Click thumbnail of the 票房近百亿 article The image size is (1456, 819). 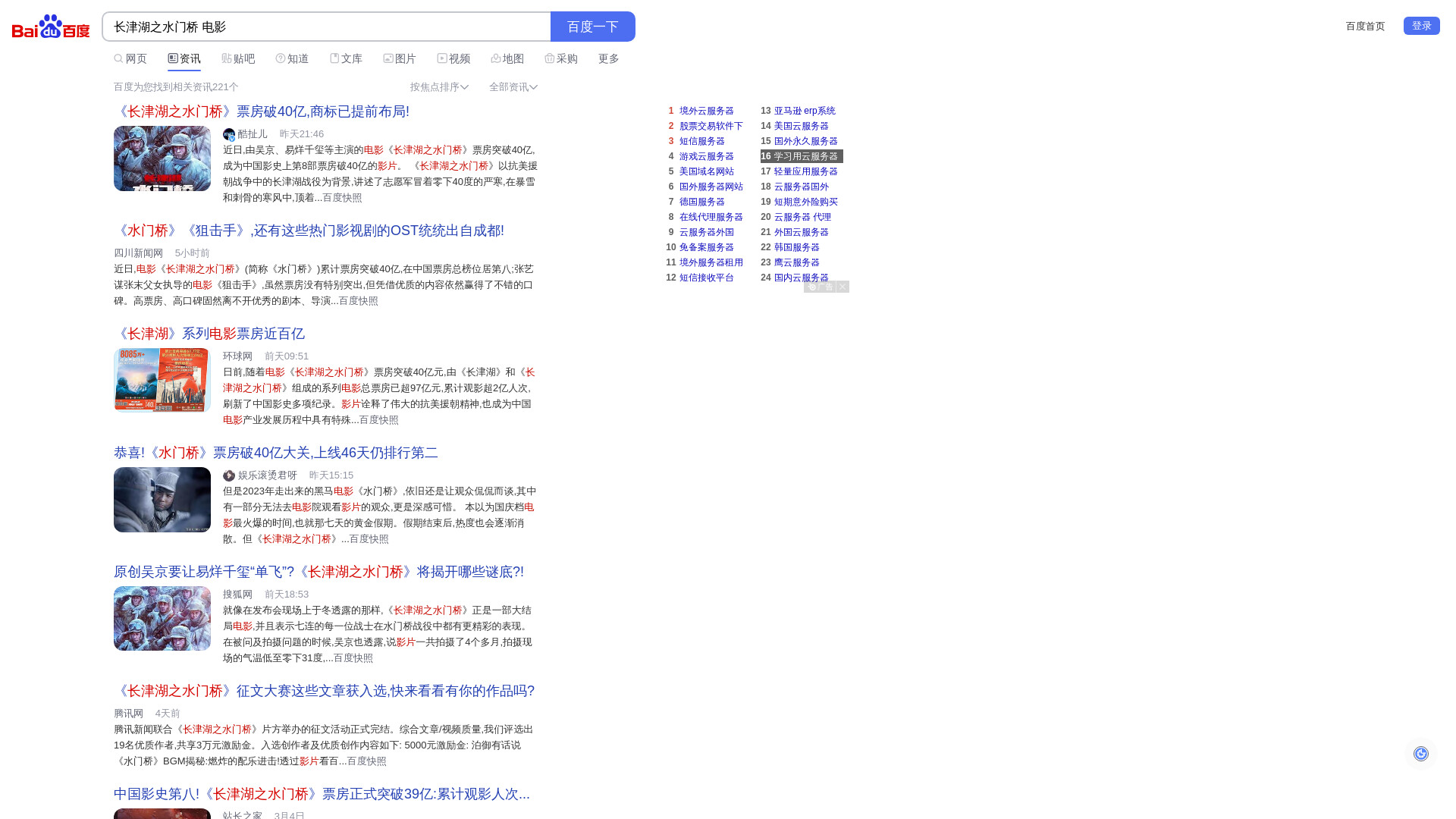[162, 380]
